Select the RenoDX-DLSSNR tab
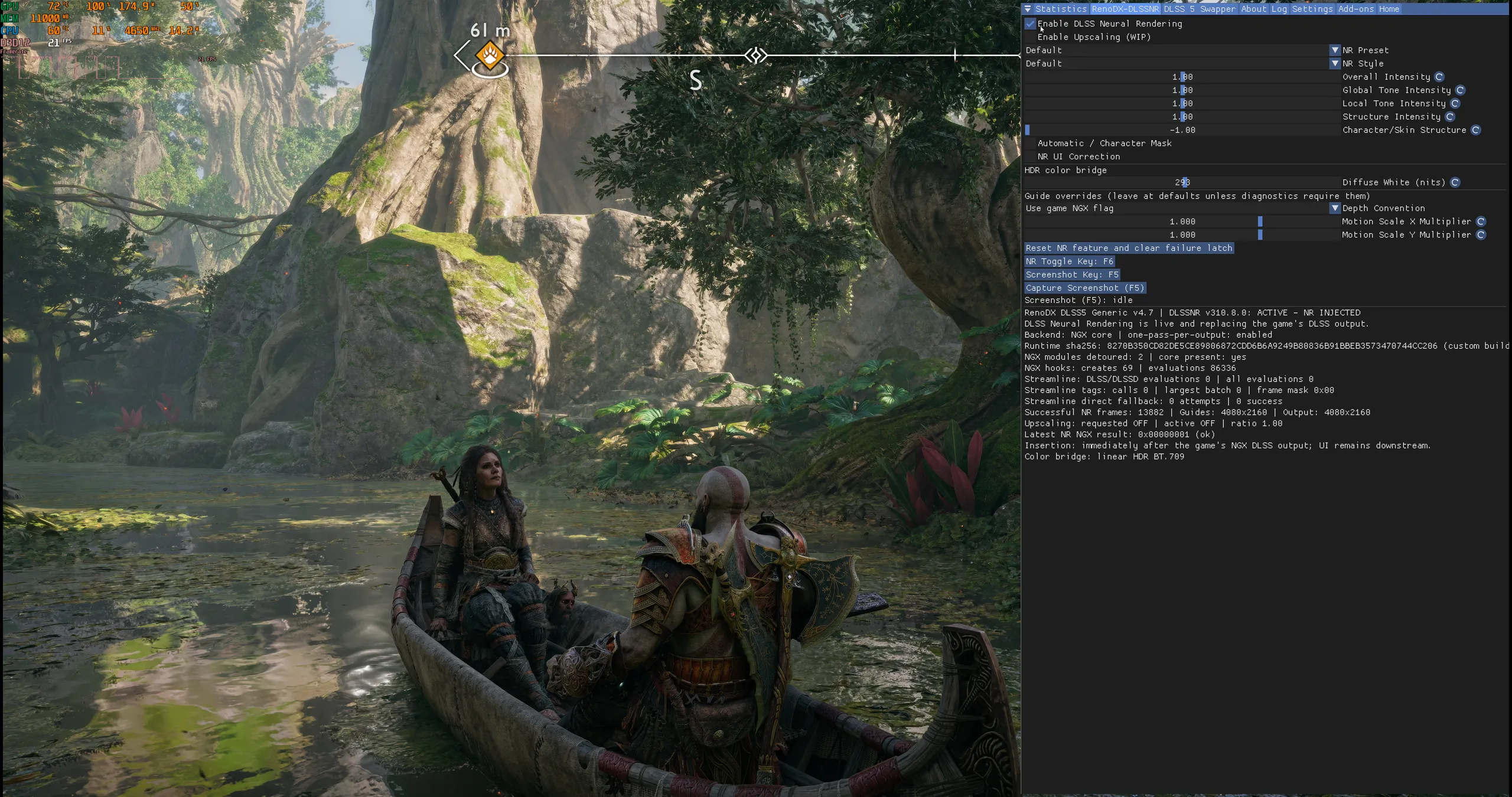Image resolution: width=1512 pixels, height=797 pixels. [1125, 9]
